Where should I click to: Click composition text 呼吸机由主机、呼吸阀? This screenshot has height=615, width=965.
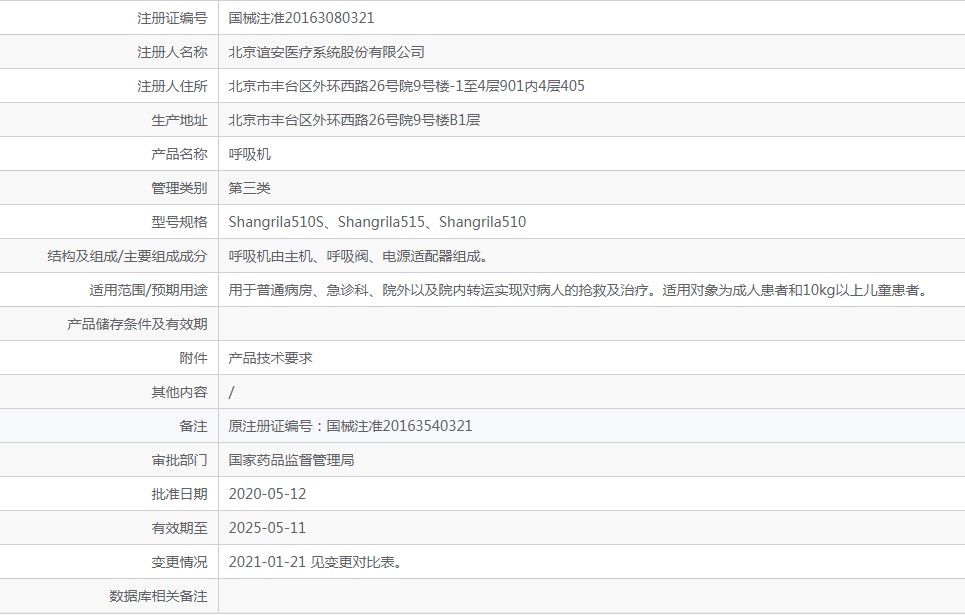(359, 256)
